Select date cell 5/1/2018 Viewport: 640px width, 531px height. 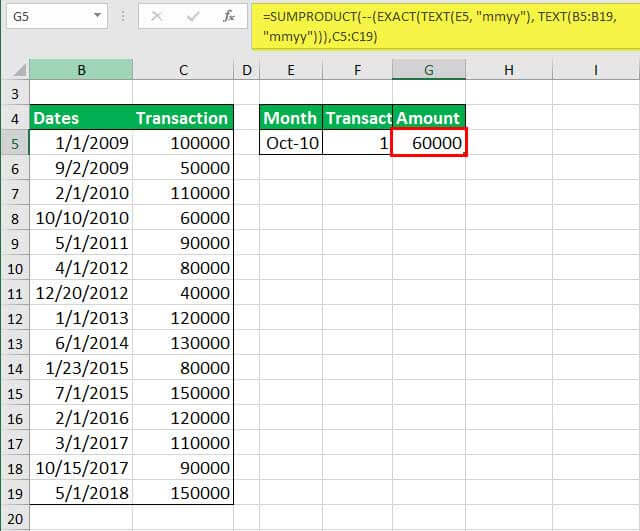coord(81,493)
